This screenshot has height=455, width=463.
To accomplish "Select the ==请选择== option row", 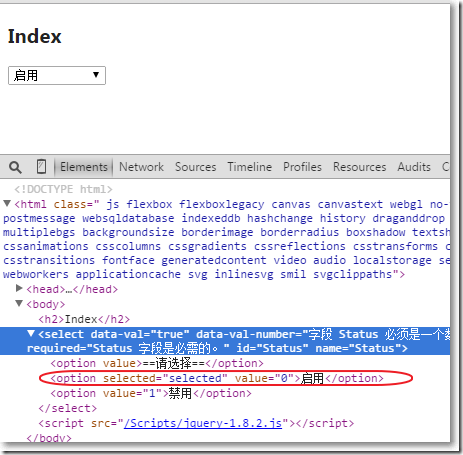I will pos(157,363).
